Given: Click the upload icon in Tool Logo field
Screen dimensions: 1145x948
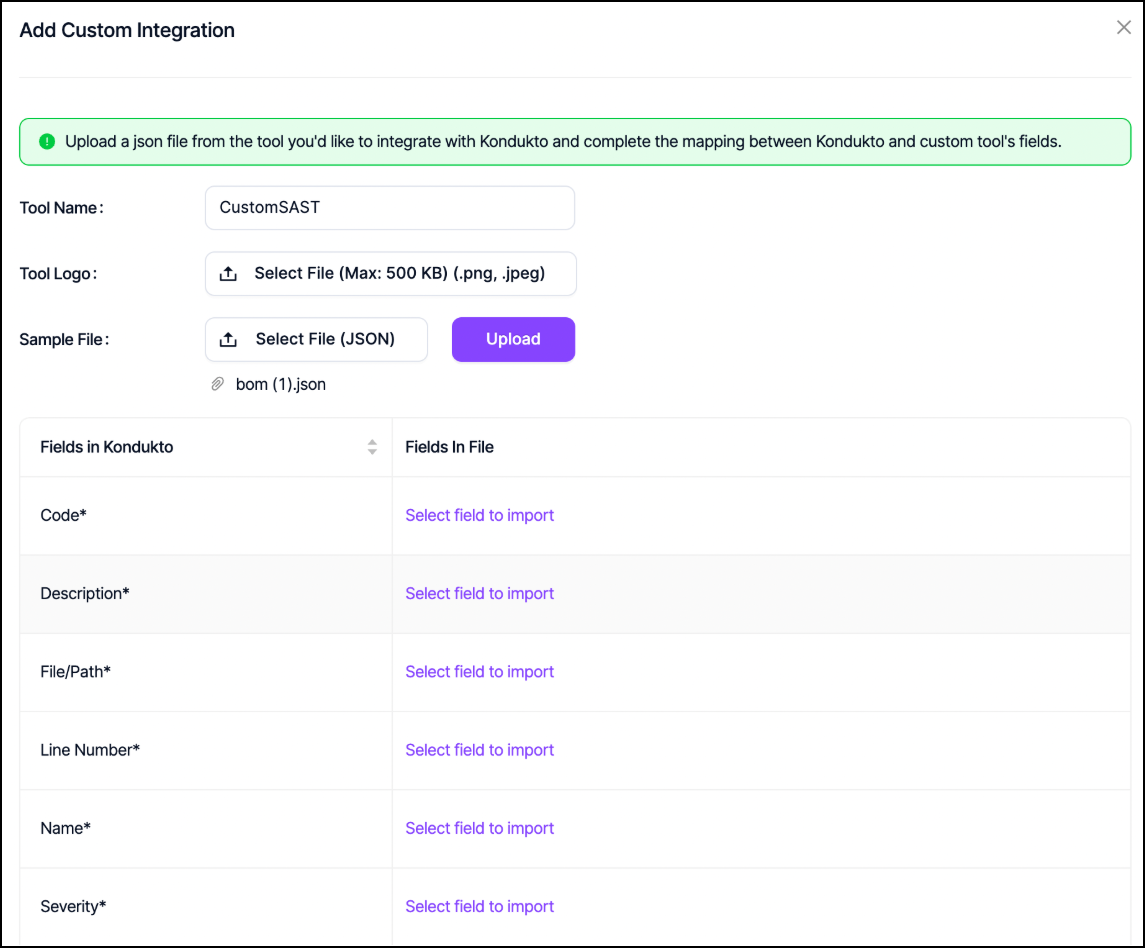Looking at the screenshot, I should tap(228, 274).
